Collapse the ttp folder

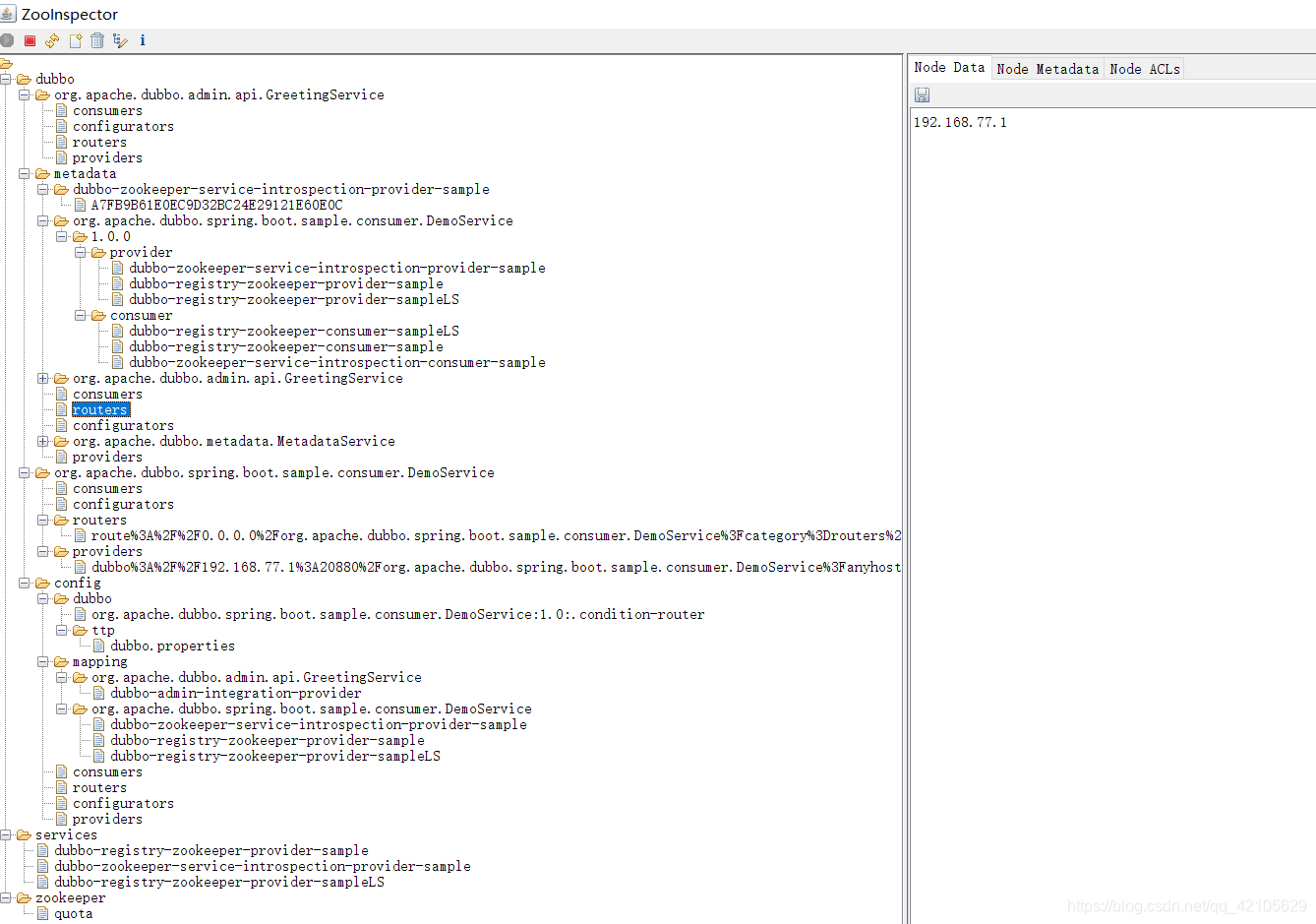click(62, 630)
